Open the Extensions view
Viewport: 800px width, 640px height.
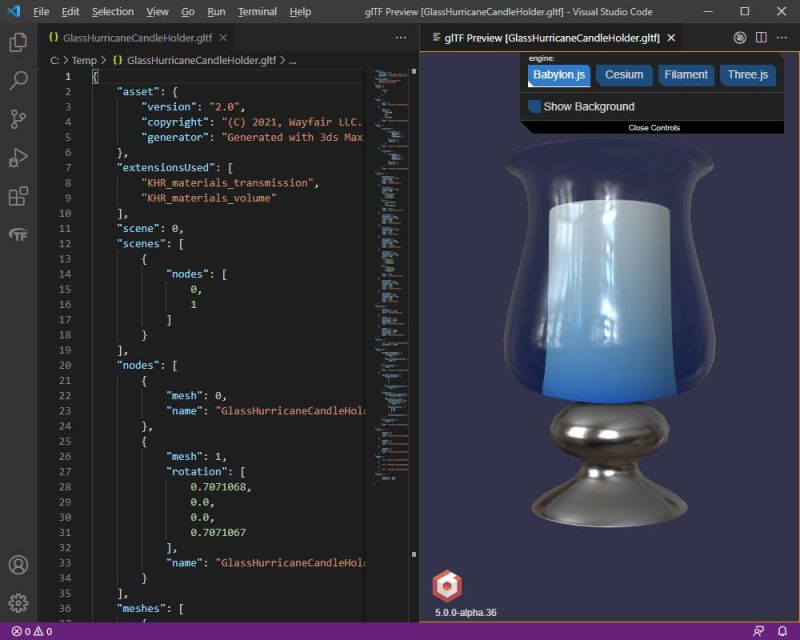(x=18, y=196)
